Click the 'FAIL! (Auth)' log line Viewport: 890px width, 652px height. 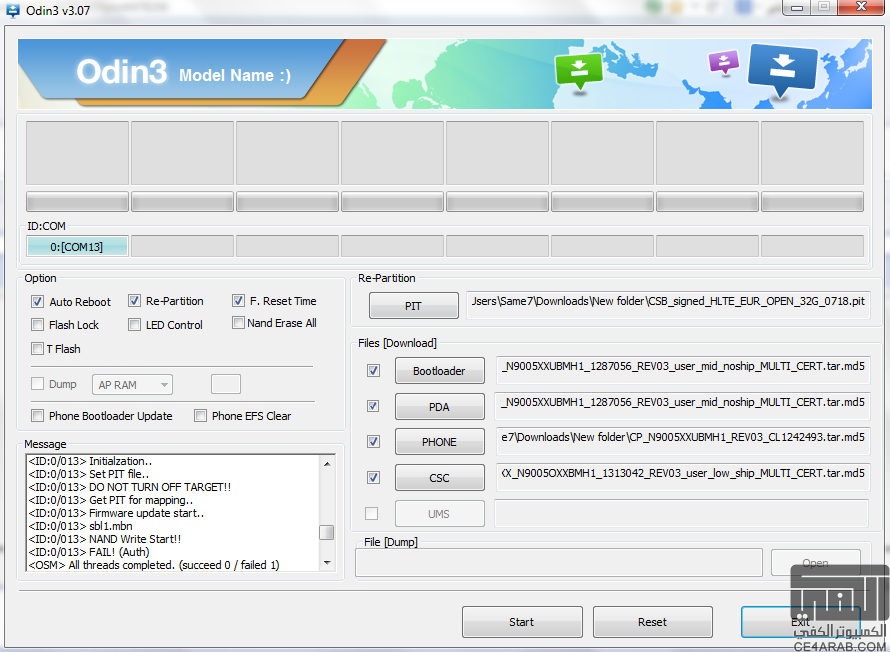click(x=89, y=552)
